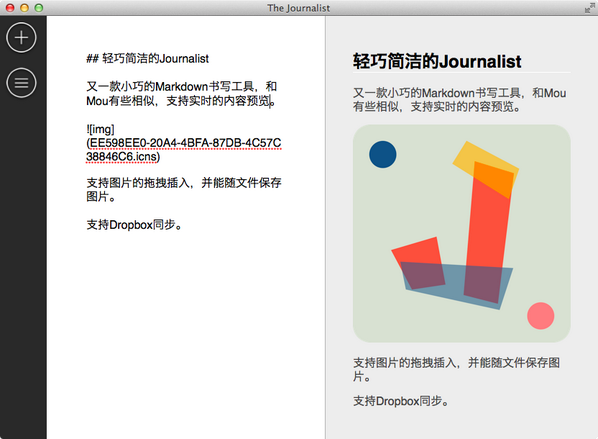Click preview paragraph '又一款小巧的Markdown书写工具'

[x=460, y=100]
